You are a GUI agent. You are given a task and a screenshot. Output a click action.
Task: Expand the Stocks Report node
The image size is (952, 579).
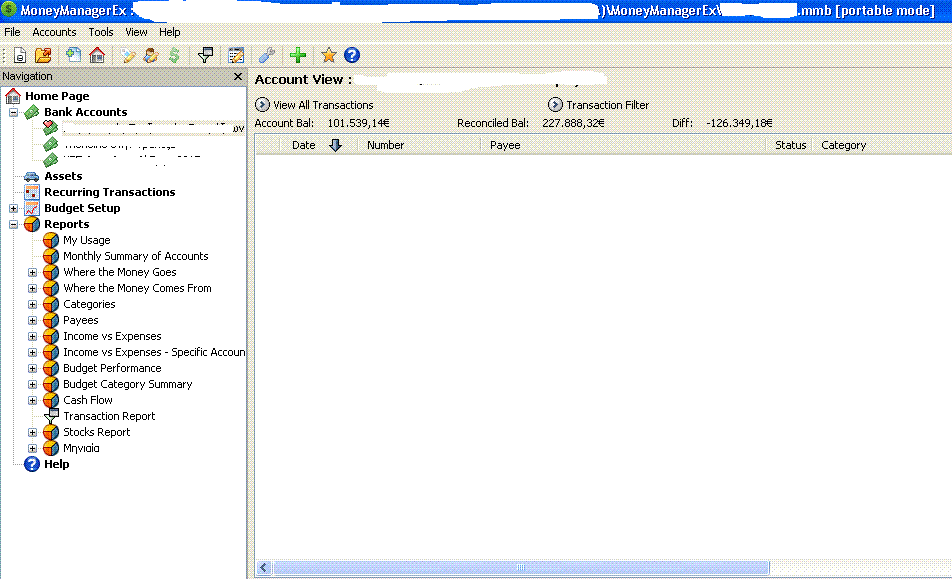click(33, 433)
